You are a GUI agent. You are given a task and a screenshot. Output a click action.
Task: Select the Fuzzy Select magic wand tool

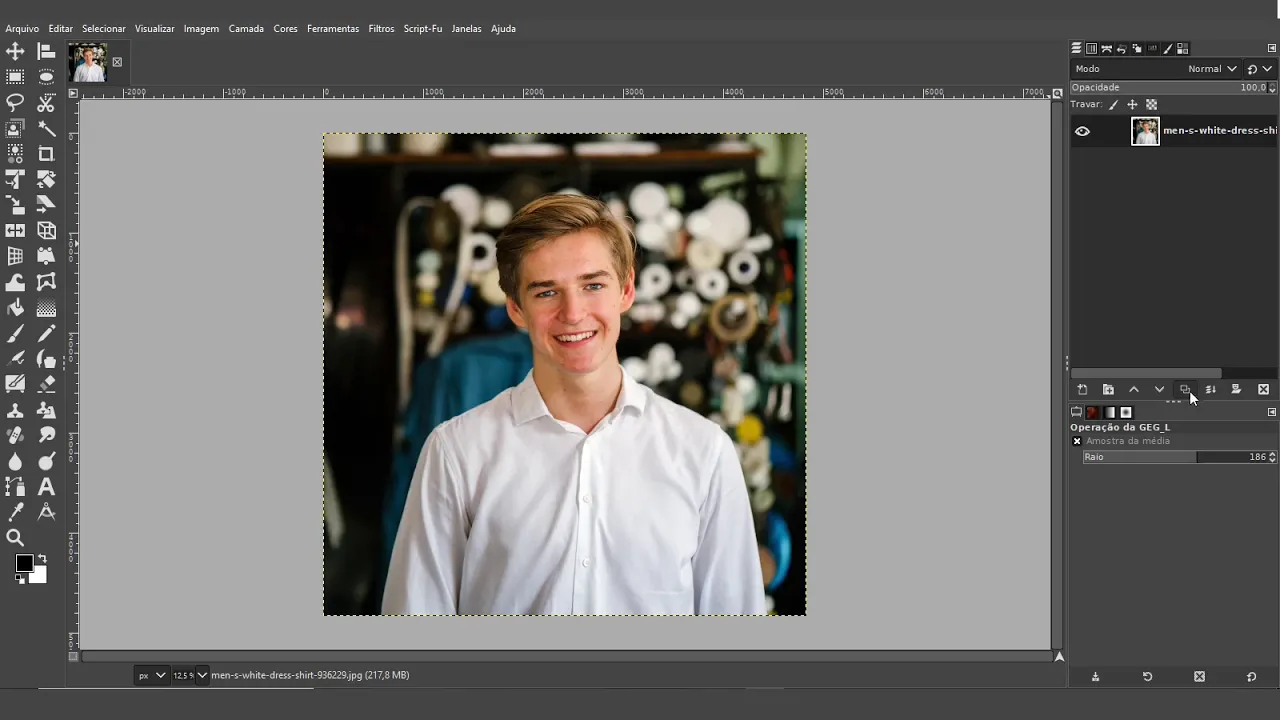tap(46, 129)
